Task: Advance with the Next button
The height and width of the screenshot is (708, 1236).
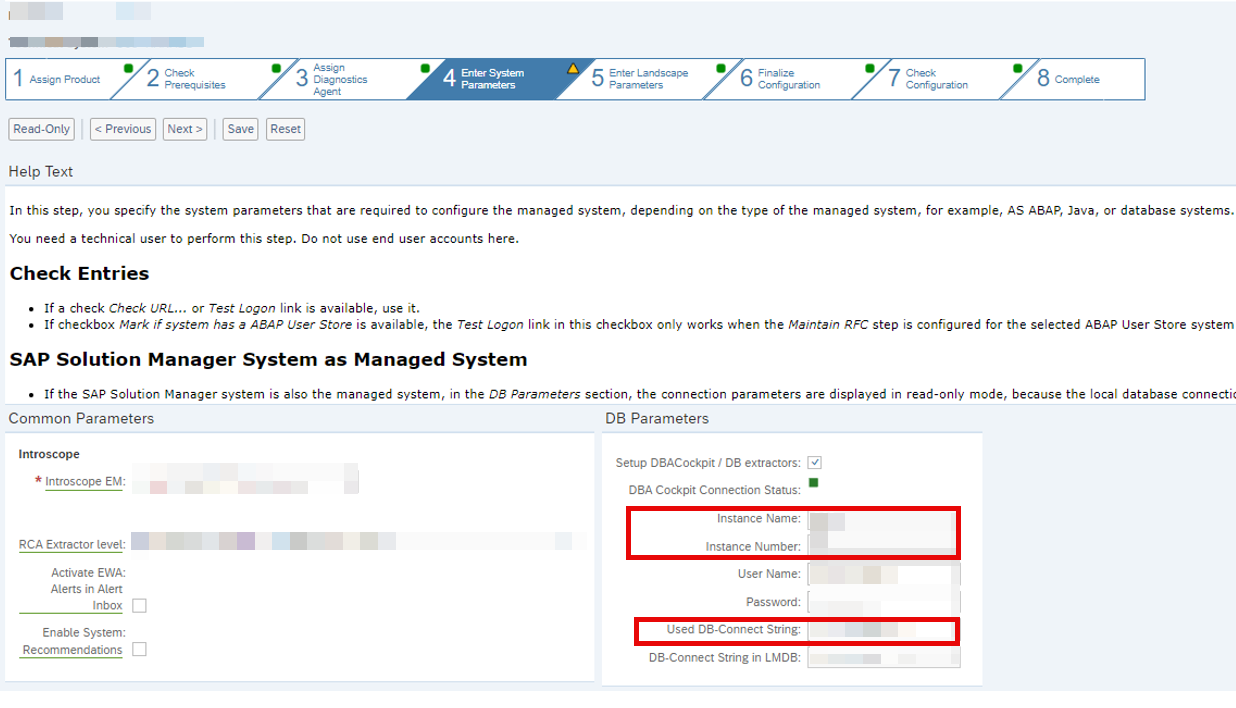Action: click(x=185, y=129)
